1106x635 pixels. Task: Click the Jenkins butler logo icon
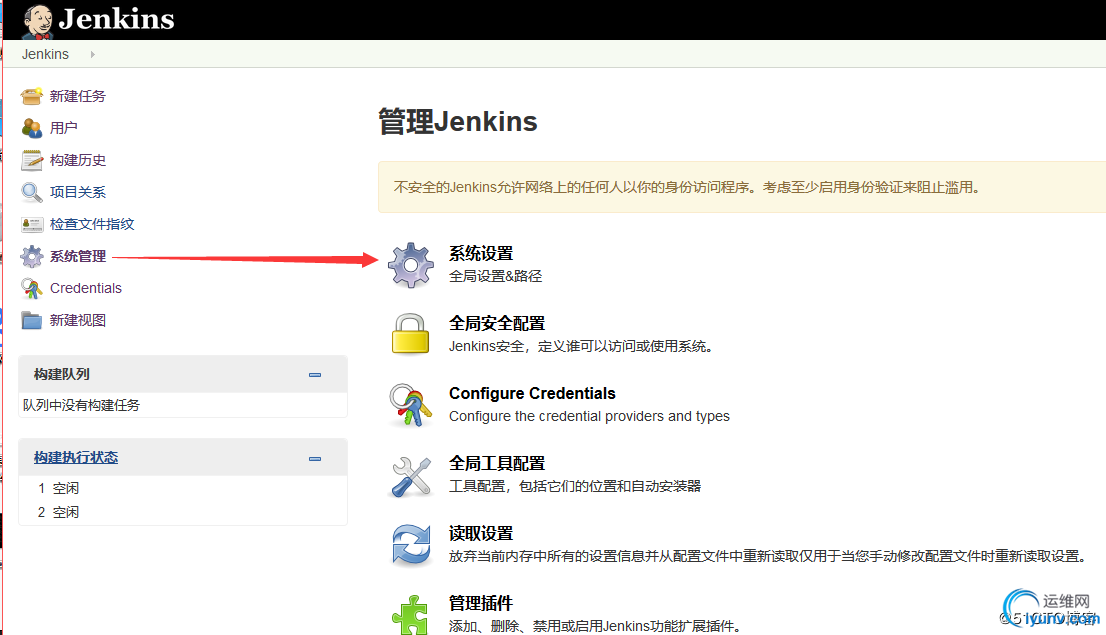(x=37, y=20)
